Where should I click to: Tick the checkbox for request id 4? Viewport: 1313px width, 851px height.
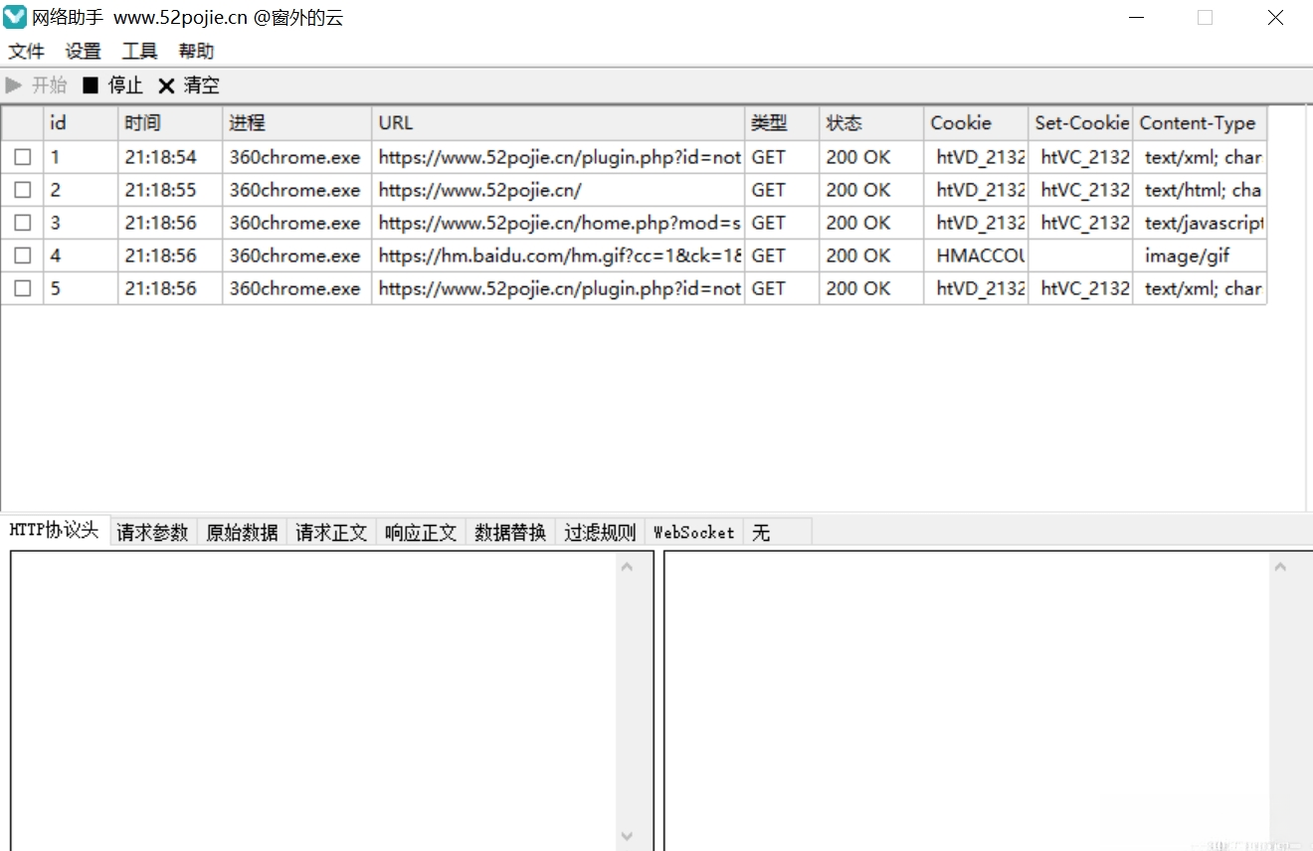[22, 256]
